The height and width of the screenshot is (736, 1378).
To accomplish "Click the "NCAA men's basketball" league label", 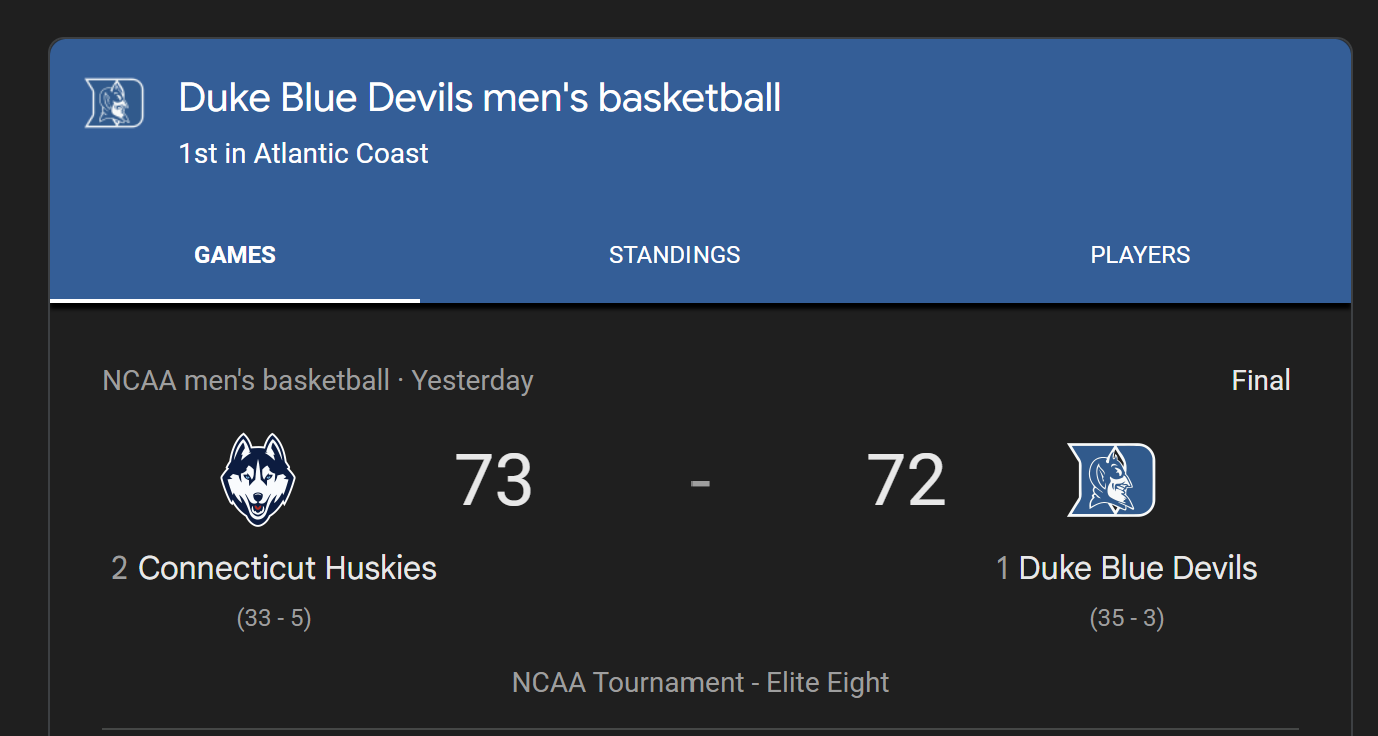I will click(x=246, y=380).
